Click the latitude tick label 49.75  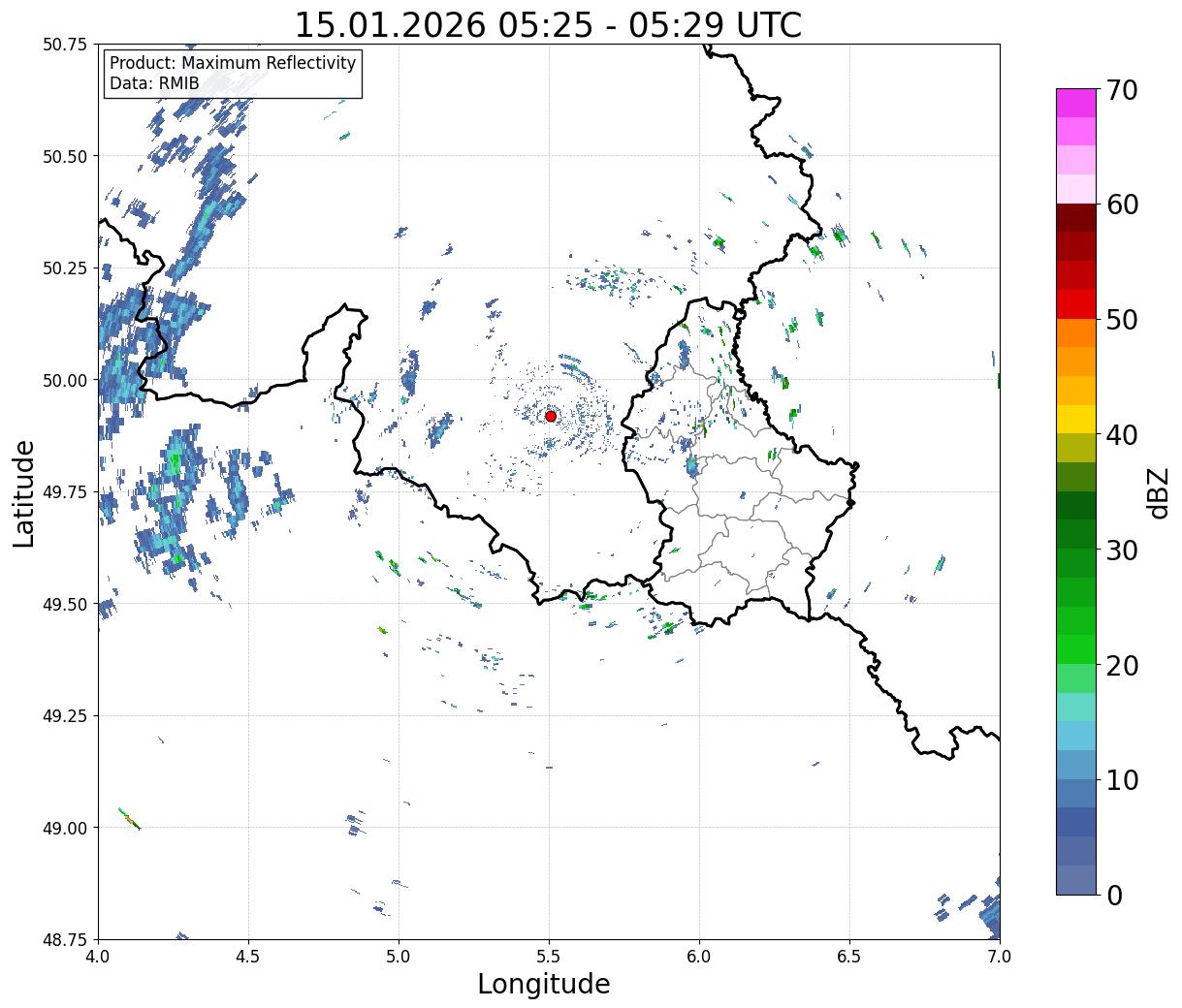click(64, 492)
